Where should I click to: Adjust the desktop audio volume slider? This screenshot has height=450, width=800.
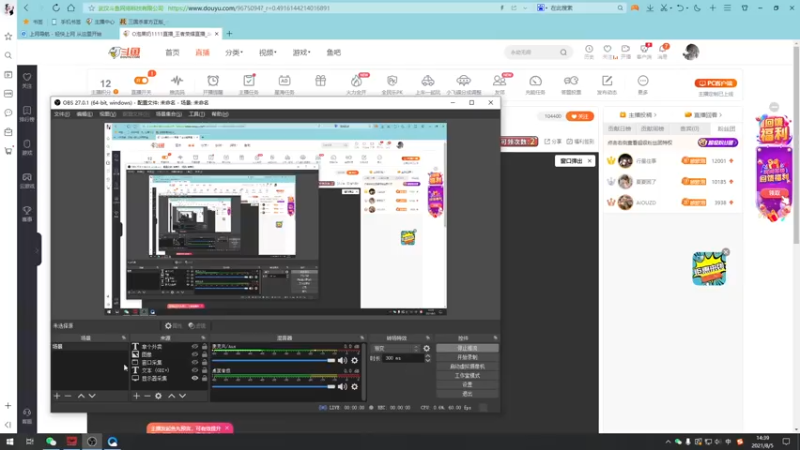click(274, 386)
